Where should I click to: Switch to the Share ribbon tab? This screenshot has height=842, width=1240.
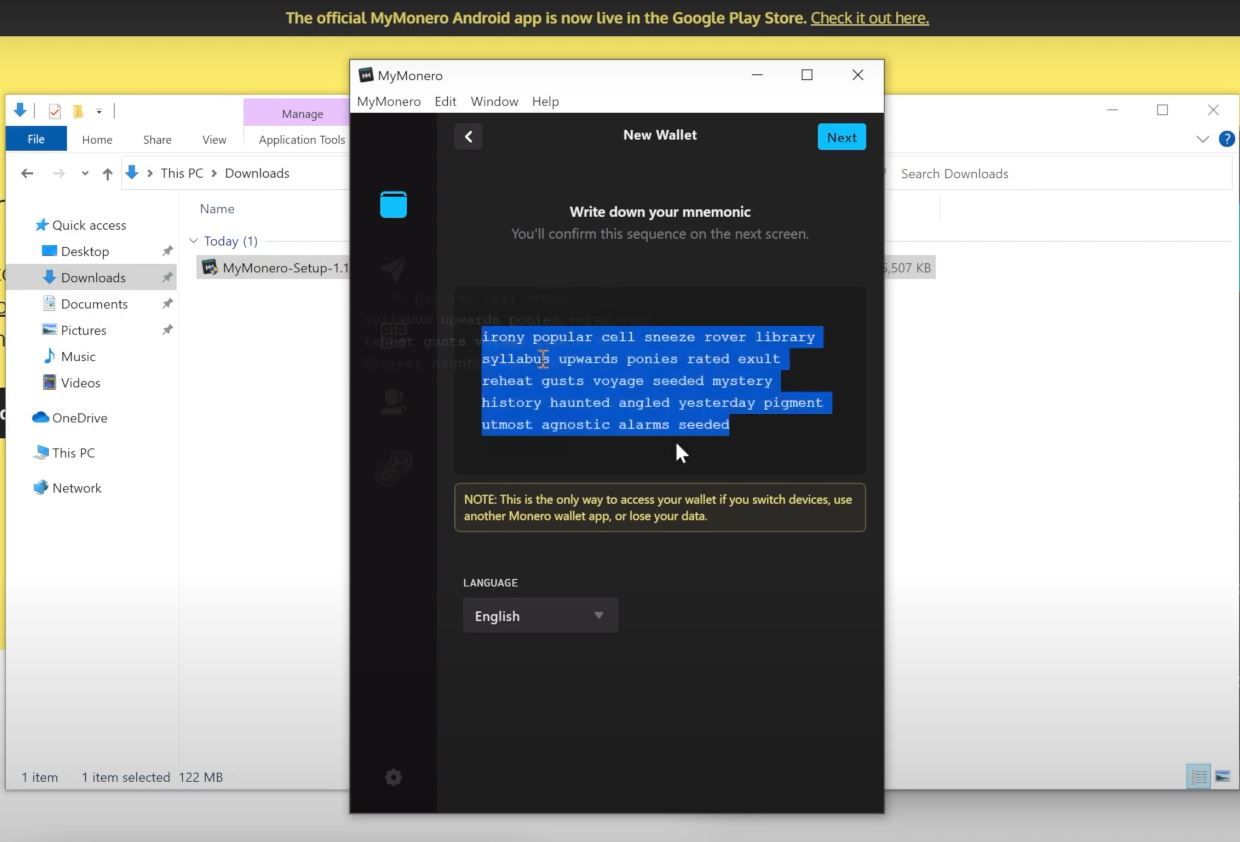(x=157, y=139)
